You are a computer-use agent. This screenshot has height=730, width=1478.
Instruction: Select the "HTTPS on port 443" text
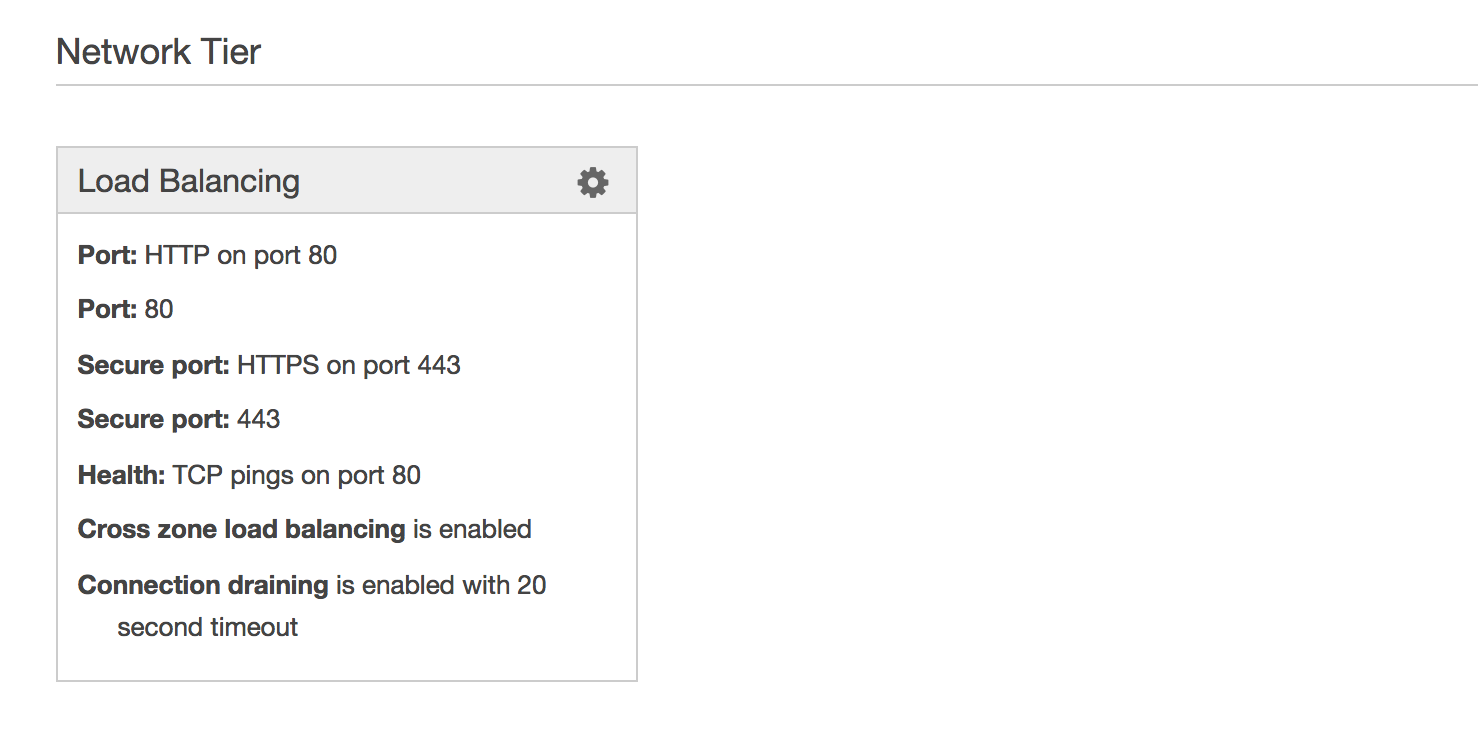(349, 365)
